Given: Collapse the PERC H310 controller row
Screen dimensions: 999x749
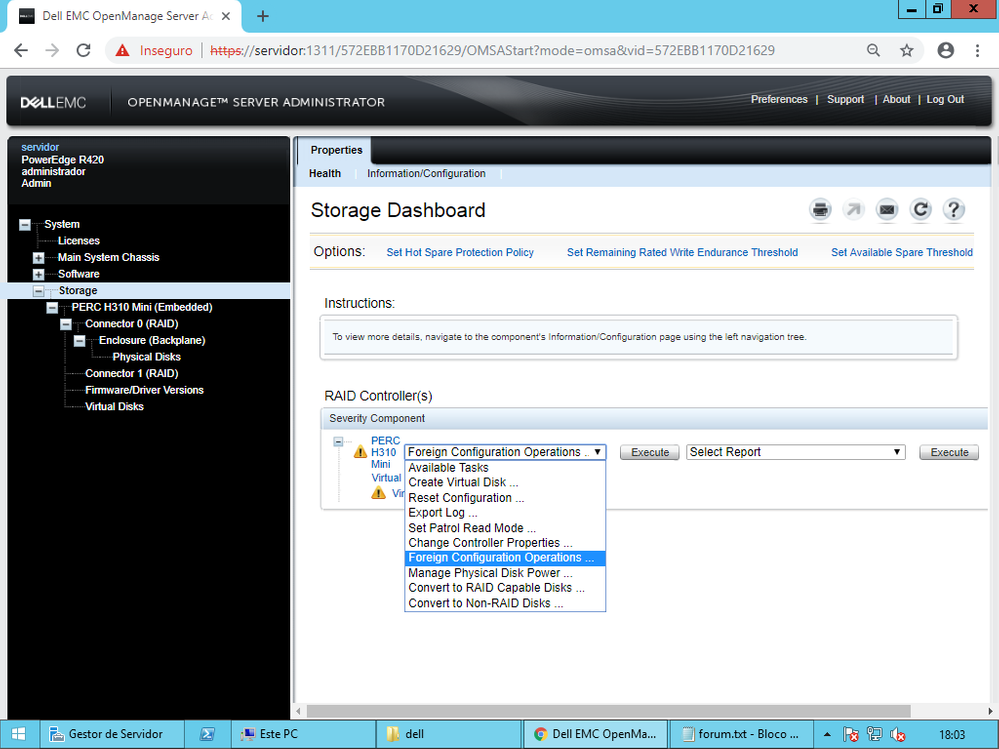Looking at the screenshot, I should (x=338, y=441).
